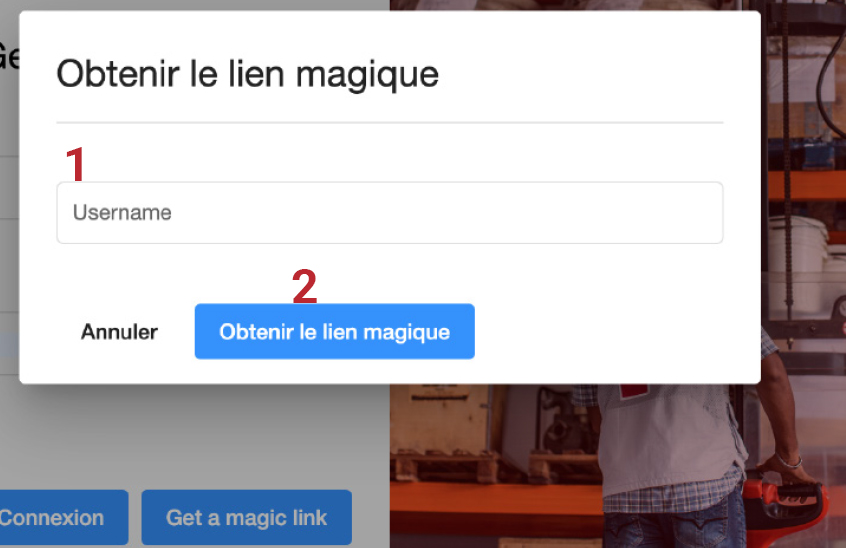Click the red number 2 annotation
Viewport: 846px width, 548px height.
click(304, 287)
